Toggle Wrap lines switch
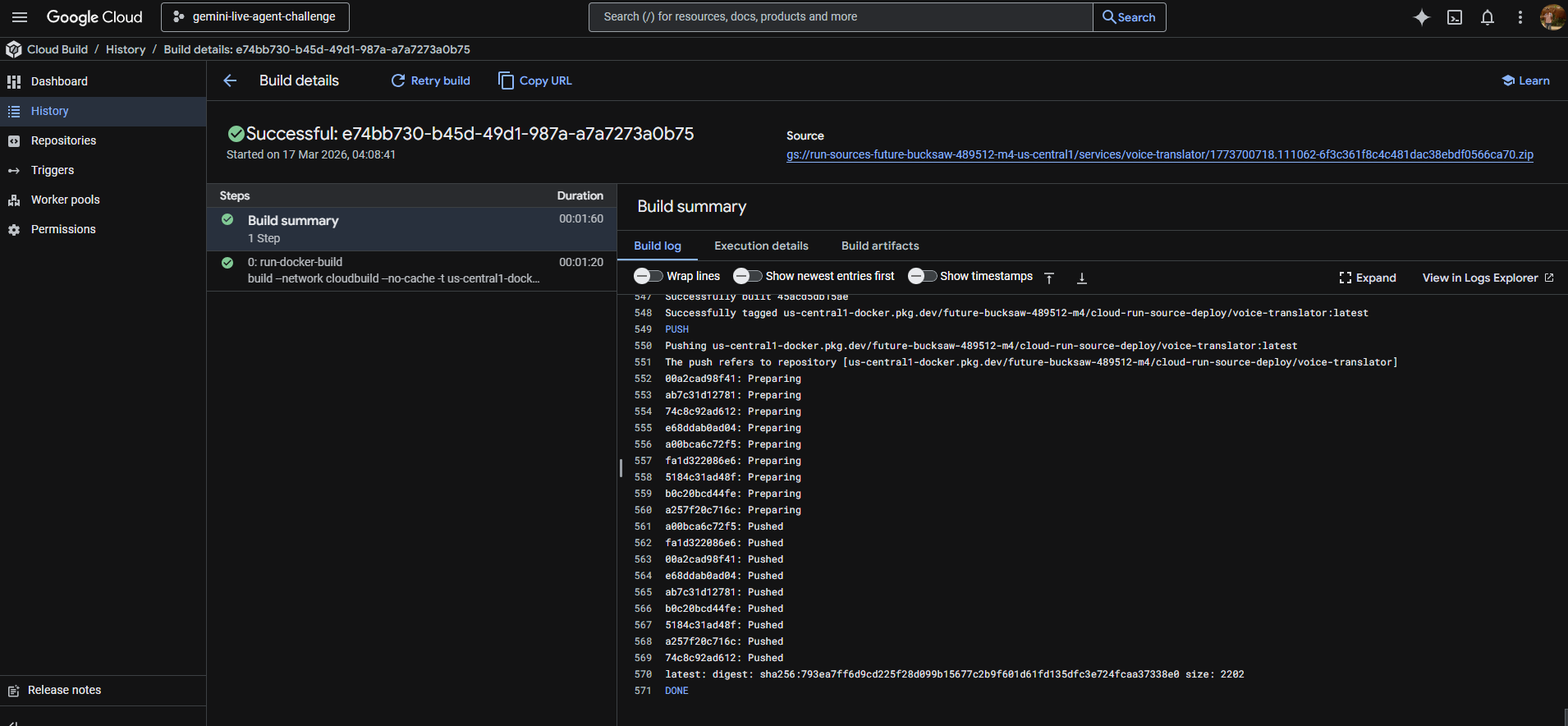The width and height of the screenshot is (1568, 726). [x=649, y=276]
